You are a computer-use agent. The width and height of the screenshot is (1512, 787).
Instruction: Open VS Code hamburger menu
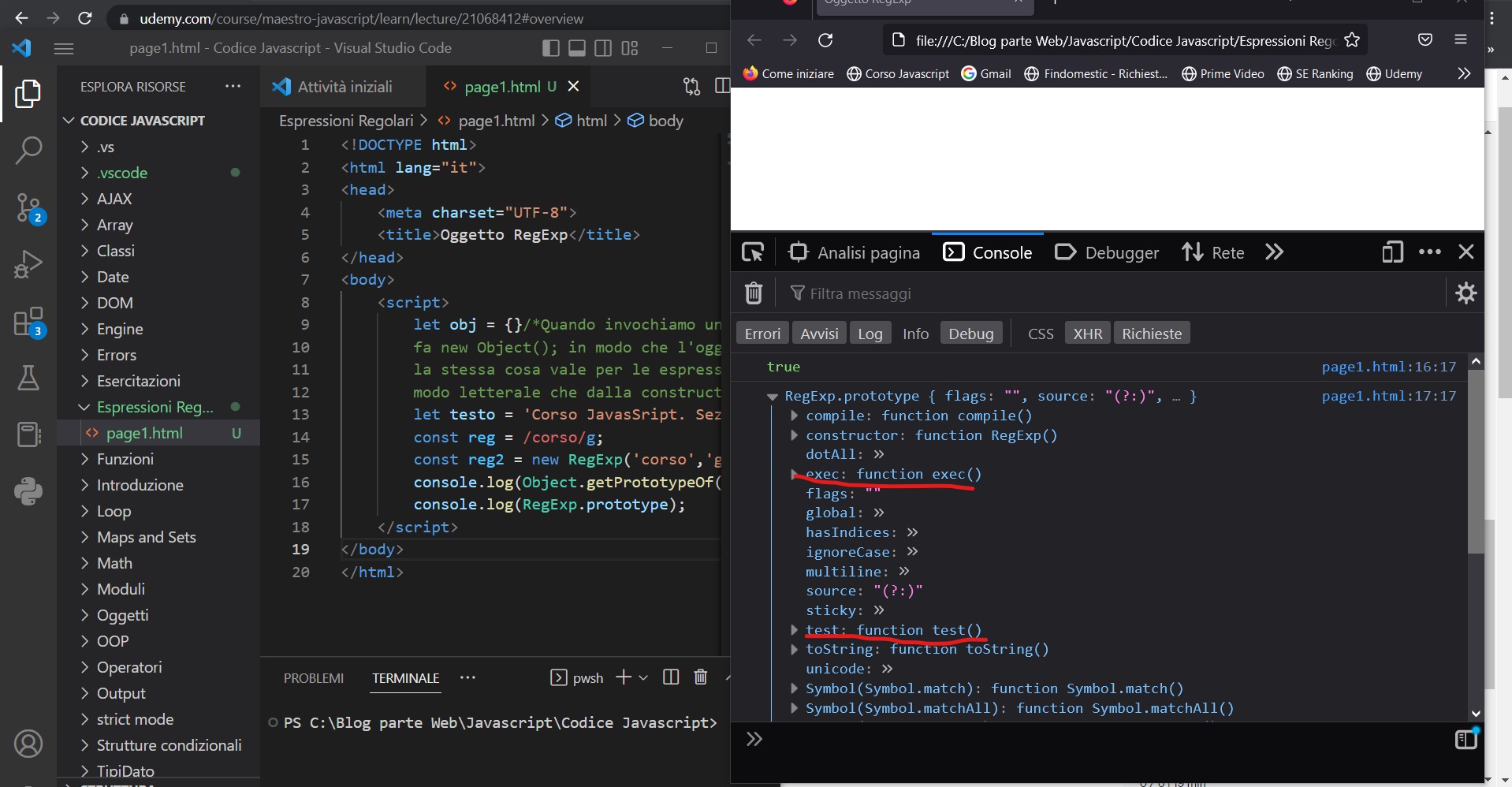[64, 49]
